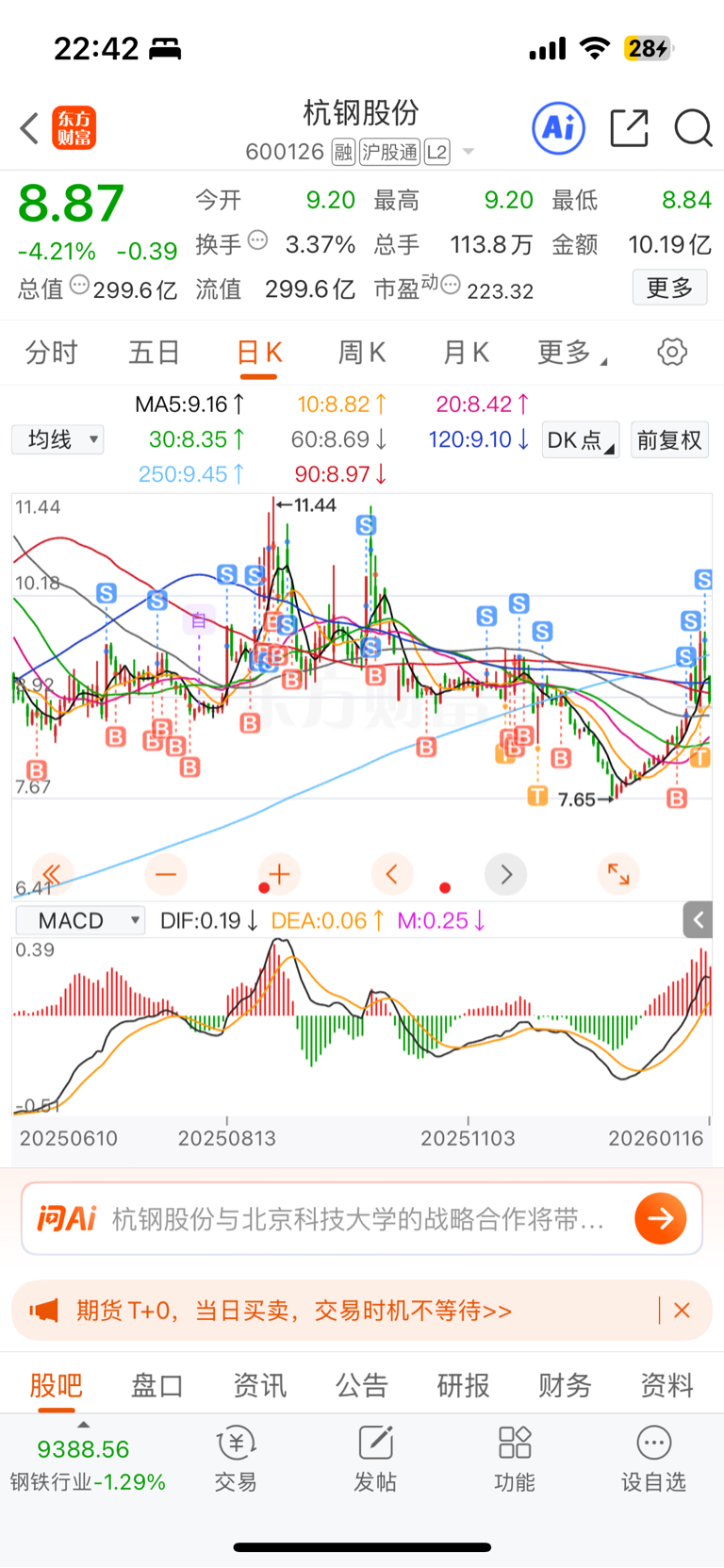Open the 均线 indicator dropdown

coord(58,439)
